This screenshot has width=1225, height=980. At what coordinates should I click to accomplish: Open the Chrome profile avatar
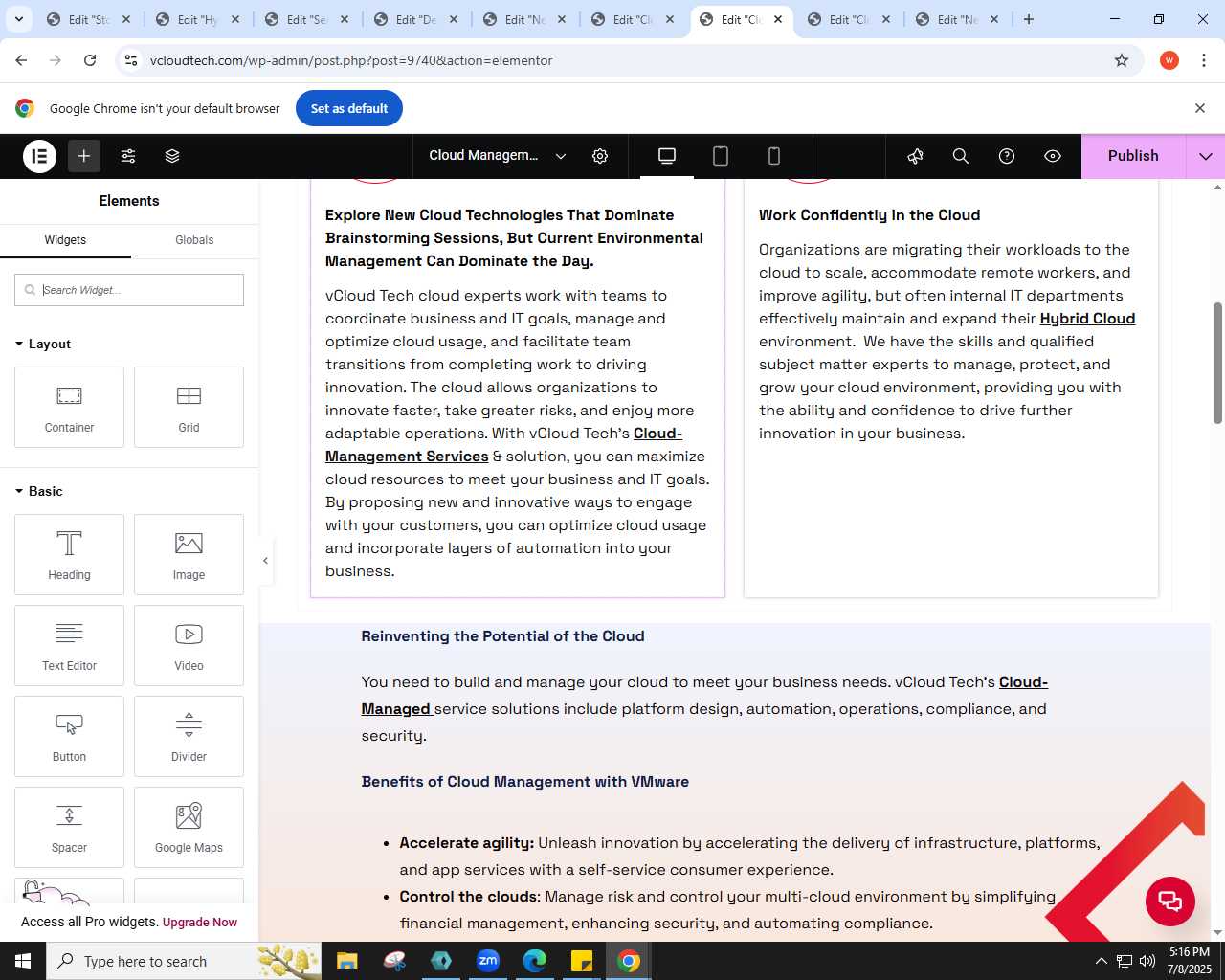(1169, 60)
